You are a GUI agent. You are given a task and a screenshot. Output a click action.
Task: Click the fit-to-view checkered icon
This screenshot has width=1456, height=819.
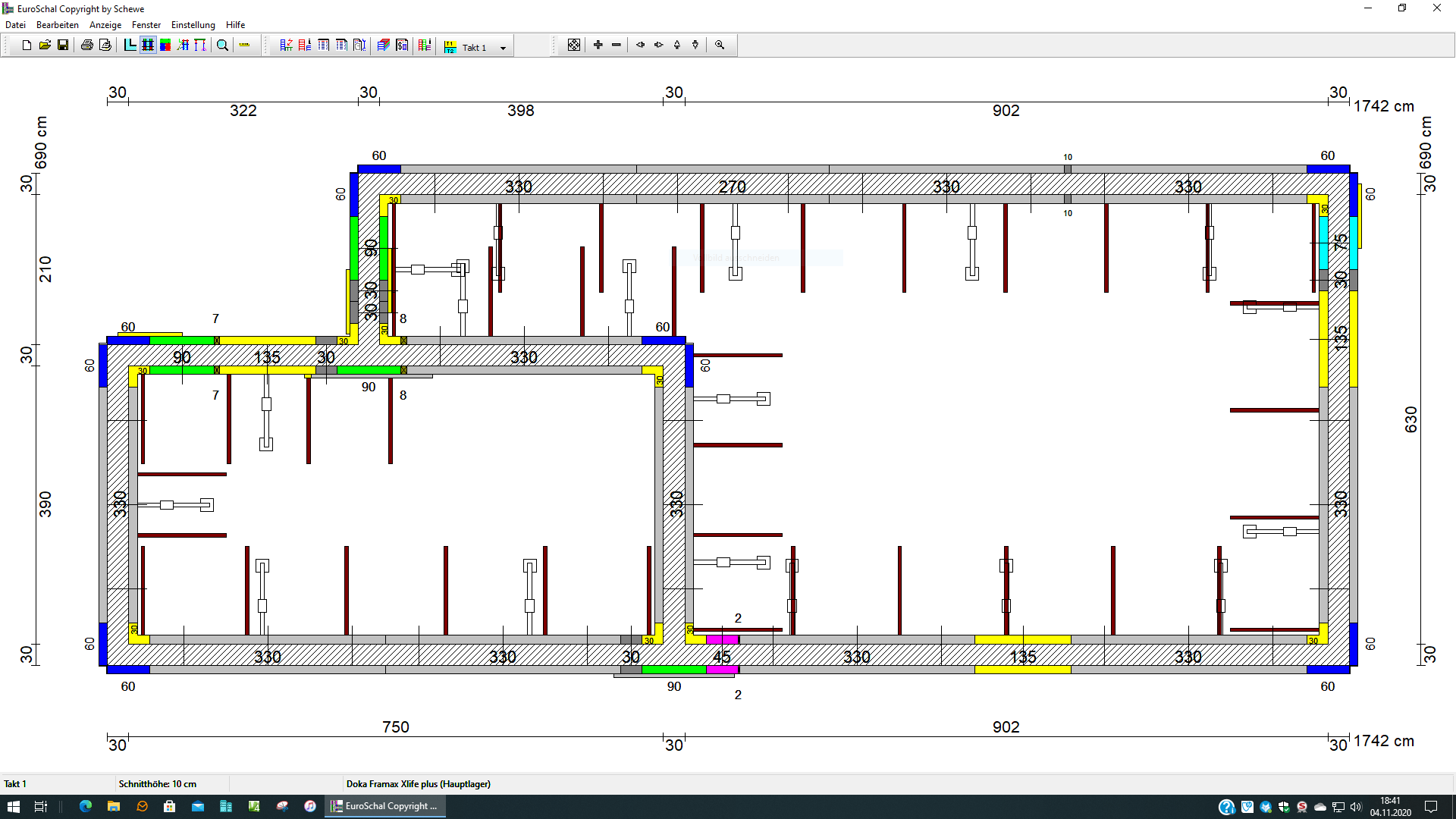(574, 45)
